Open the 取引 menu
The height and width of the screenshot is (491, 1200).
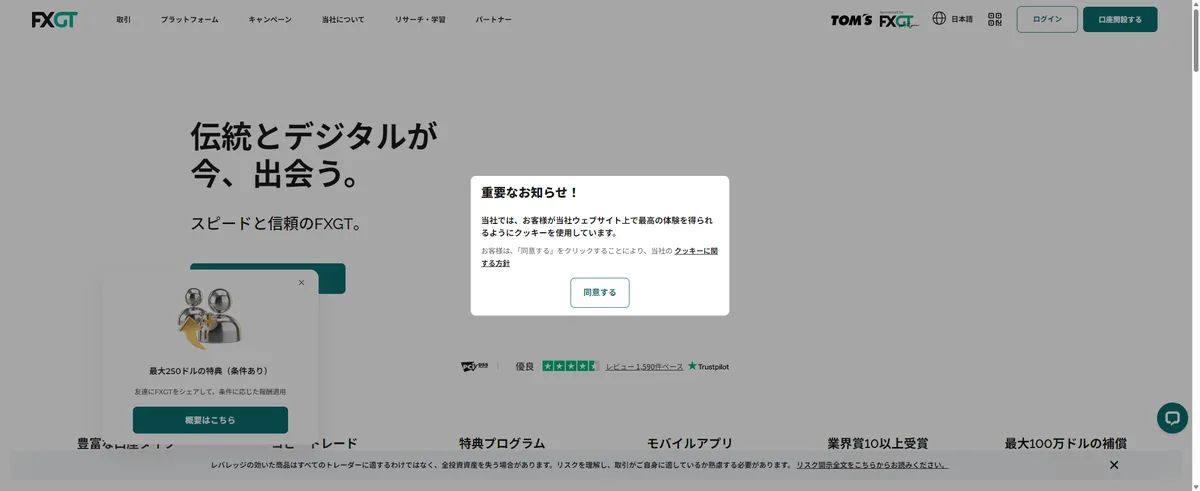point(123,20)
